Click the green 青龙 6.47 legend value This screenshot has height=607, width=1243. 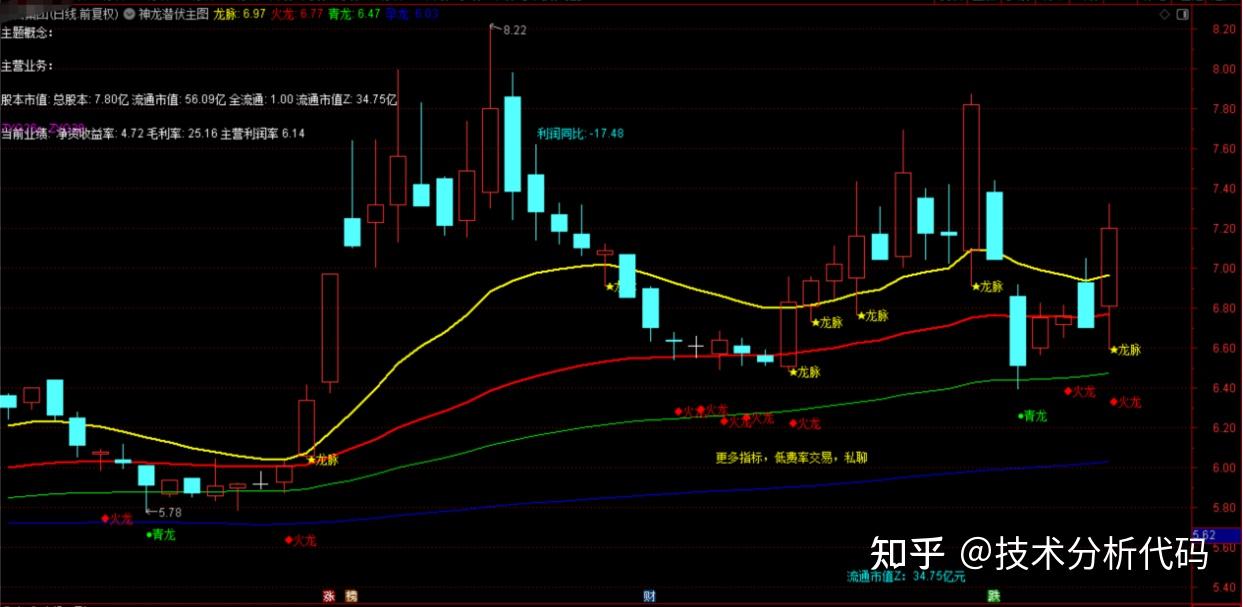point(354,15)
